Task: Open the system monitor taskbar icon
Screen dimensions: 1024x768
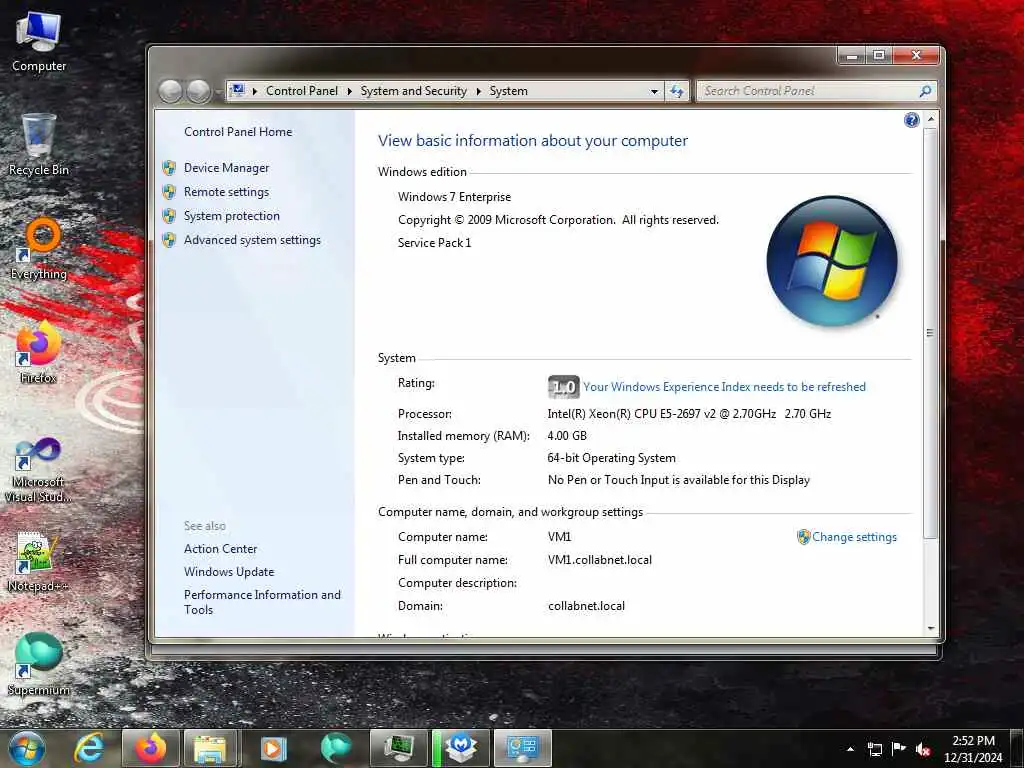Action: (398, 748)
